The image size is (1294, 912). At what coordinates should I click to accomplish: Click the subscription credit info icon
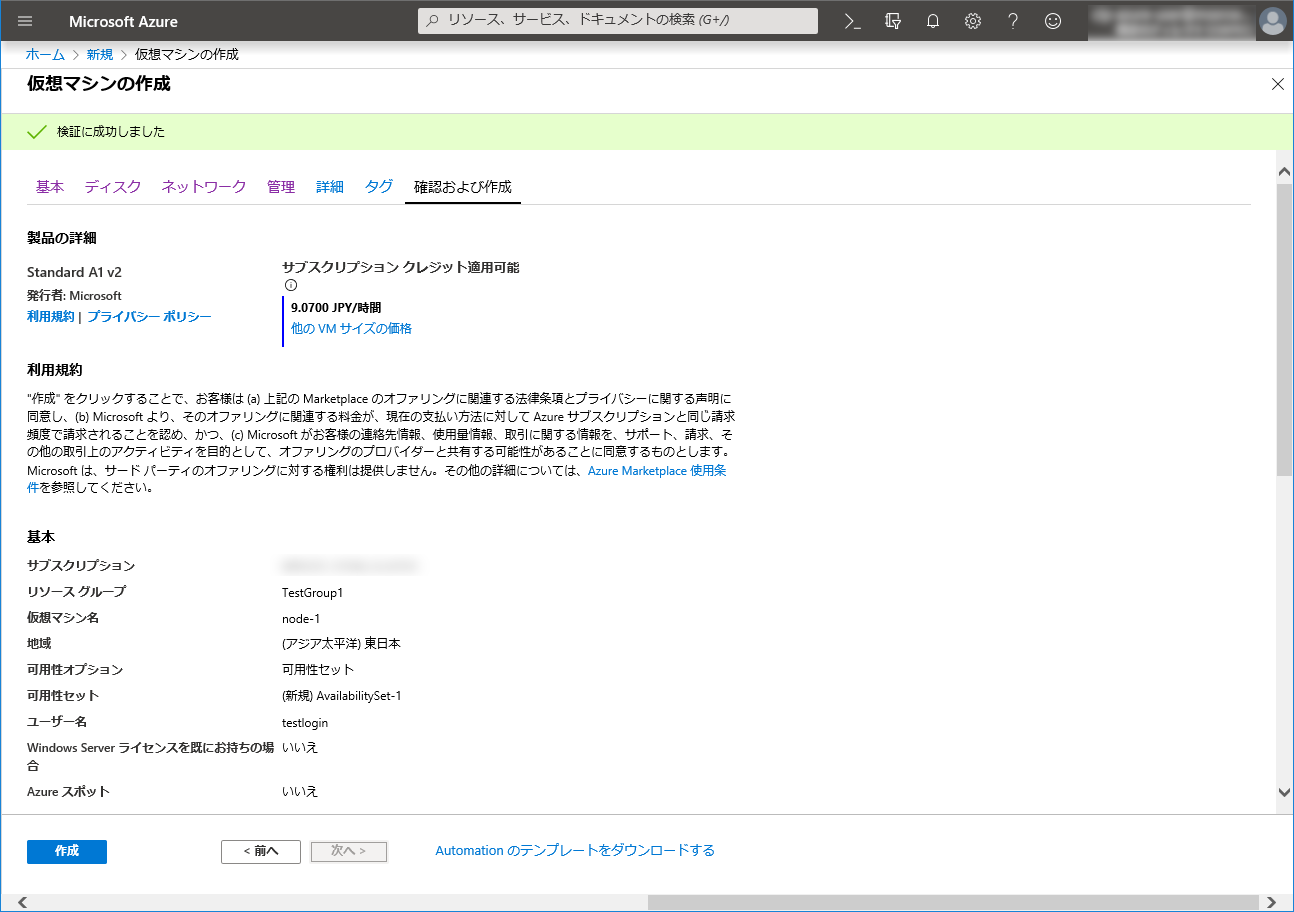click(x=291, y=285)
